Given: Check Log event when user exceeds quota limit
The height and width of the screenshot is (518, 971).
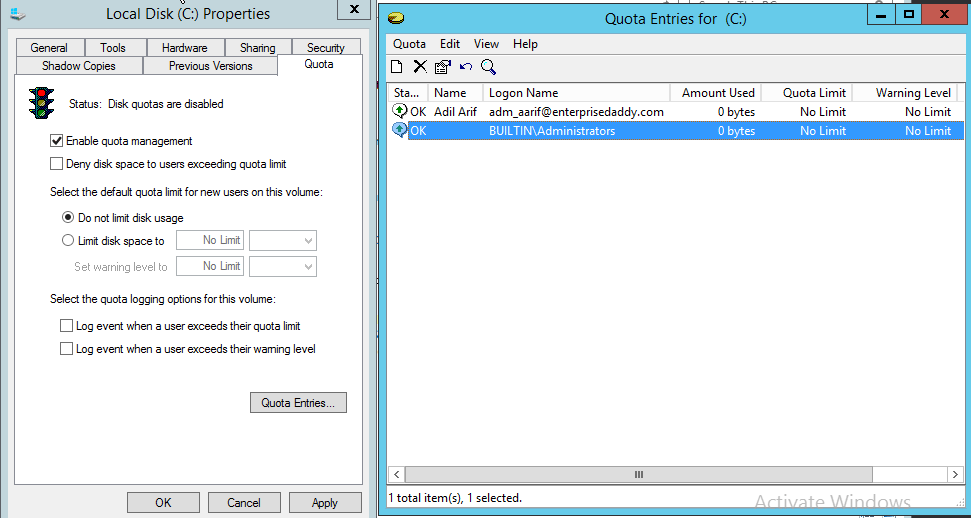Looking at the screenshot, I should coord(66,325).
